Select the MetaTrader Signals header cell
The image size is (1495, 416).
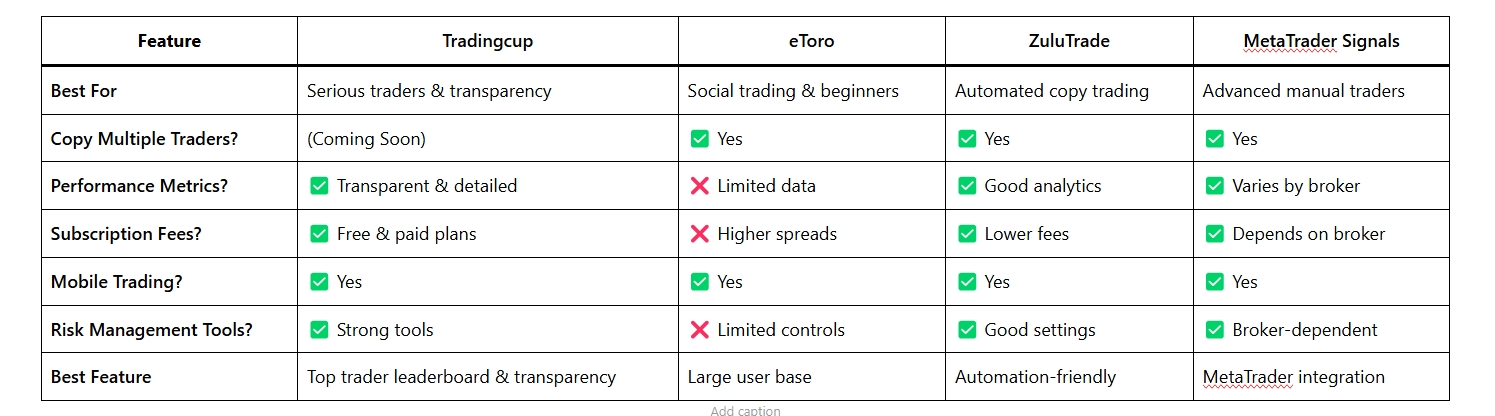(x=1321, y=41)
